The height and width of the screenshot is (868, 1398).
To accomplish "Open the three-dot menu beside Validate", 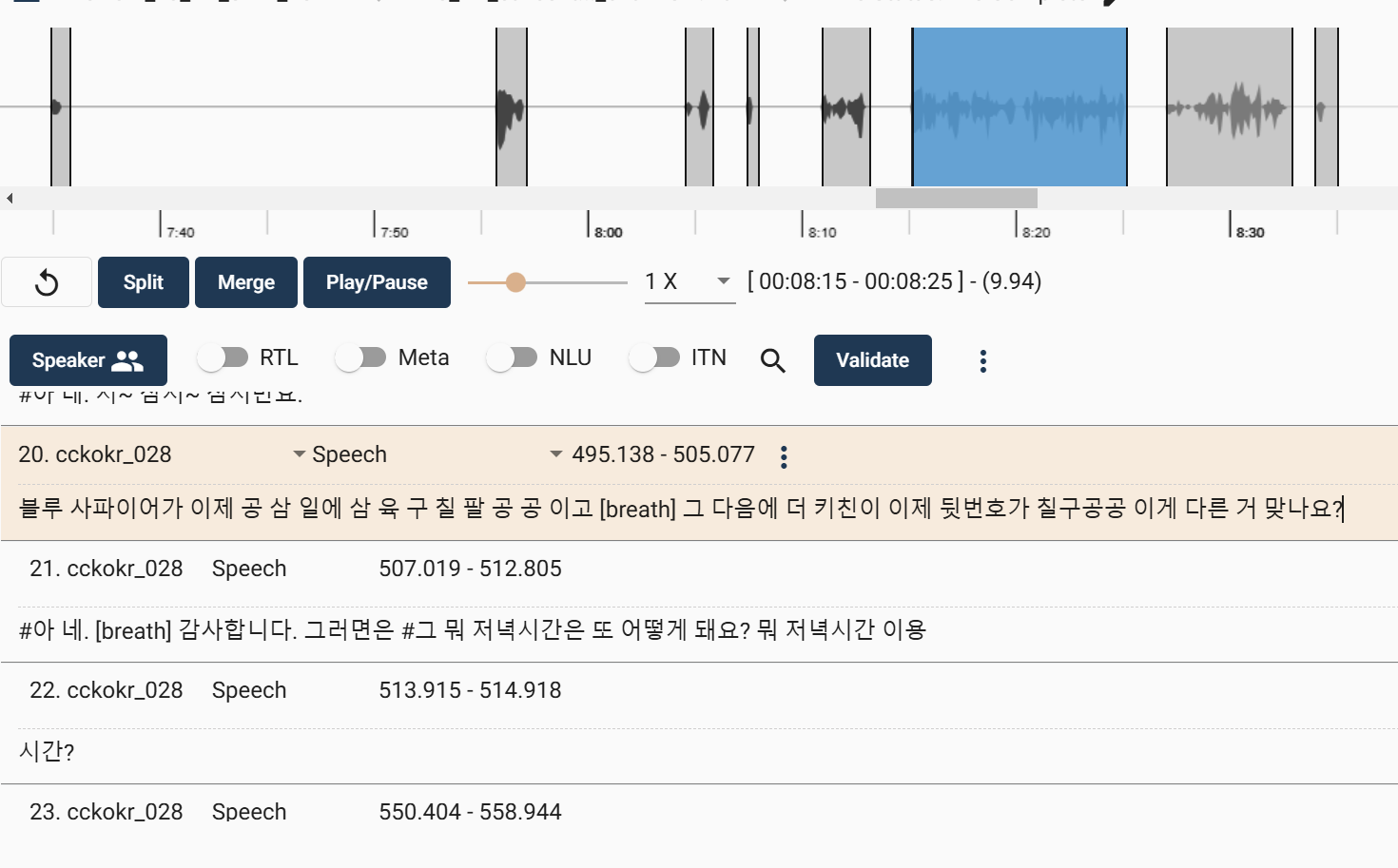I will (982, 360).
